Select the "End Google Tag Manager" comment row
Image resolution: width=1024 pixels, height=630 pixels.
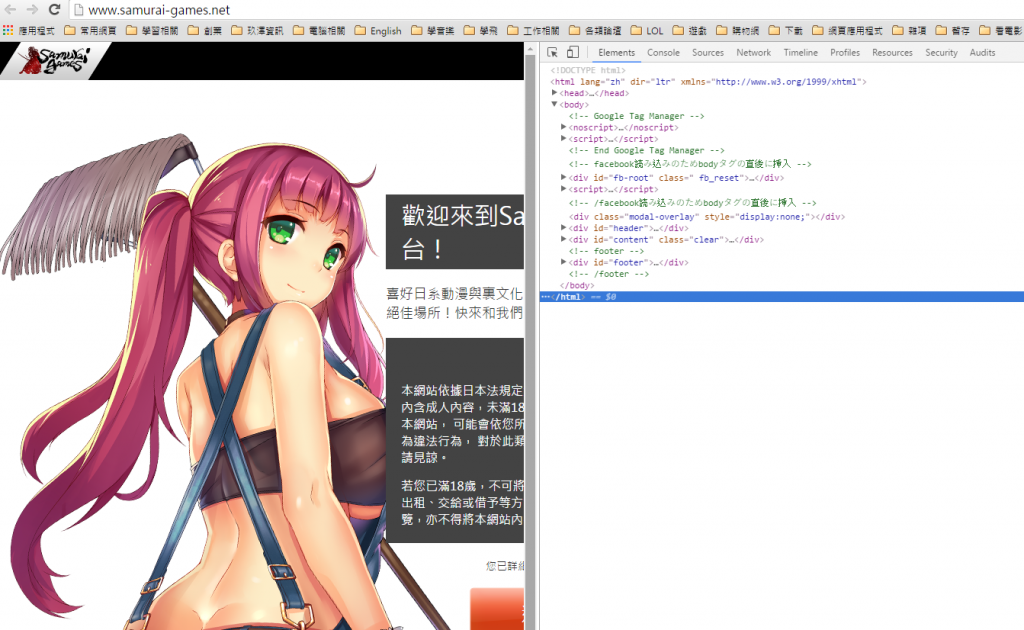647,150
